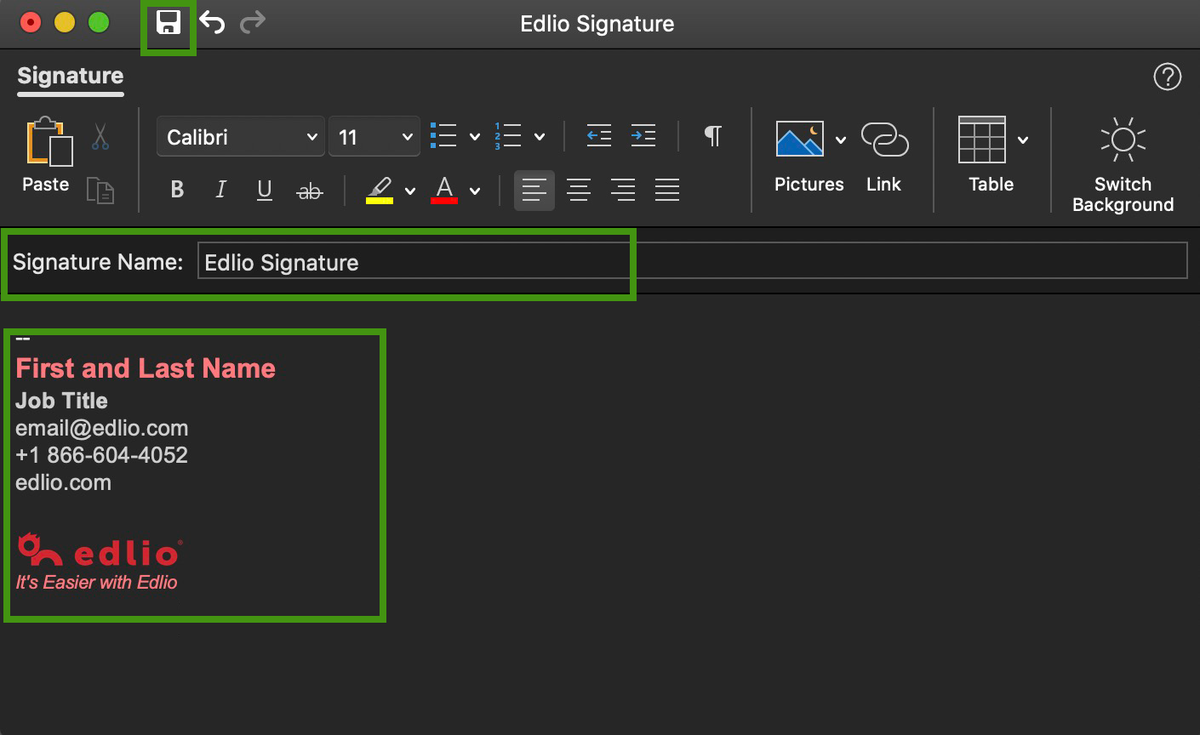Viewport: 1200px width, 735px height.
Task: Switch the editor background
Action: click(1123, 165)
